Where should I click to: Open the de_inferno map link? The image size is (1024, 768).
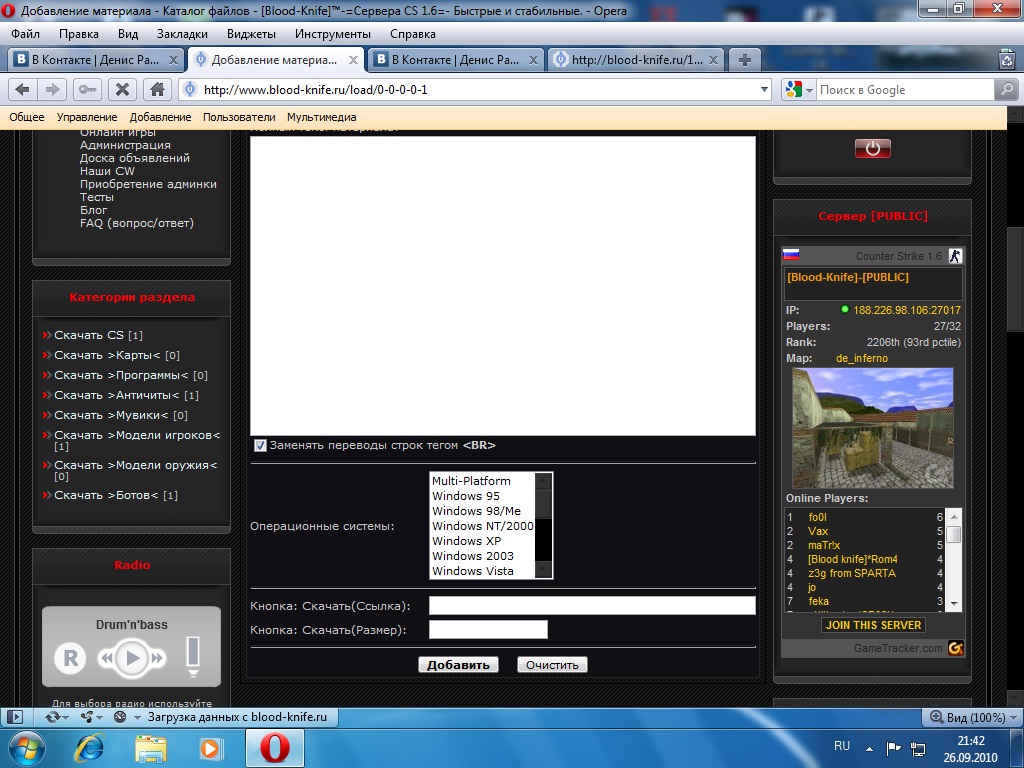(861, 359)
